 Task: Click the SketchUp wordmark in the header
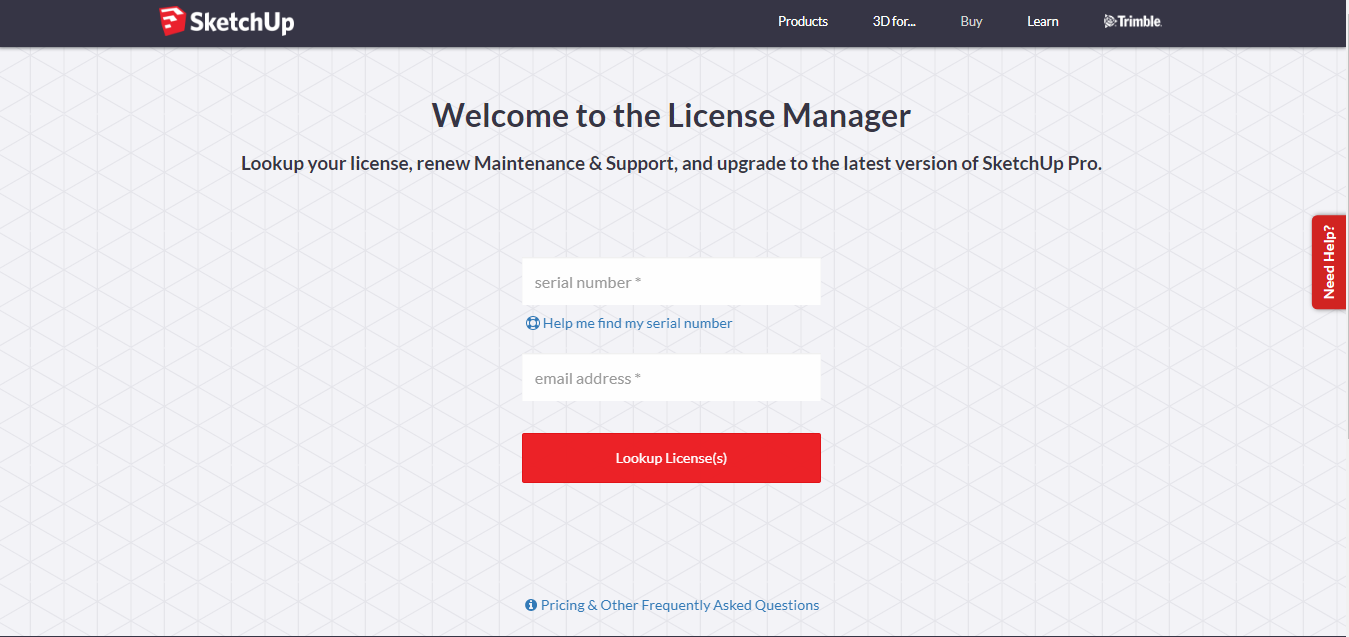click(242, 22)
